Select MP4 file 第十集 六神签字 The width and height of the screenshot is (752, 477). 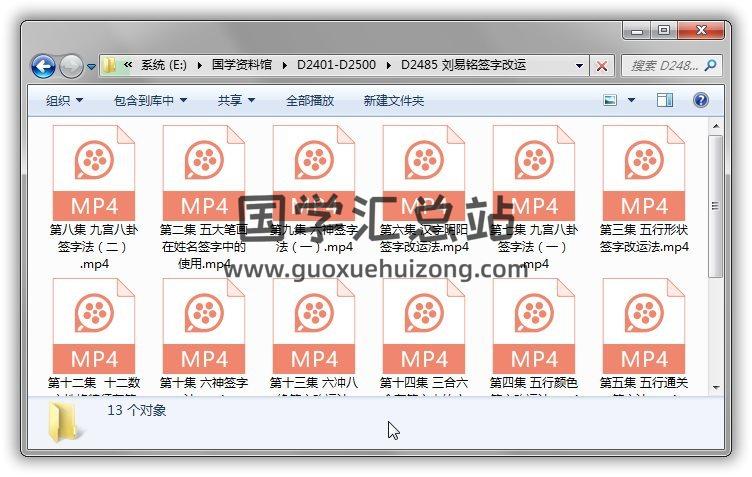tap(204, 336)
